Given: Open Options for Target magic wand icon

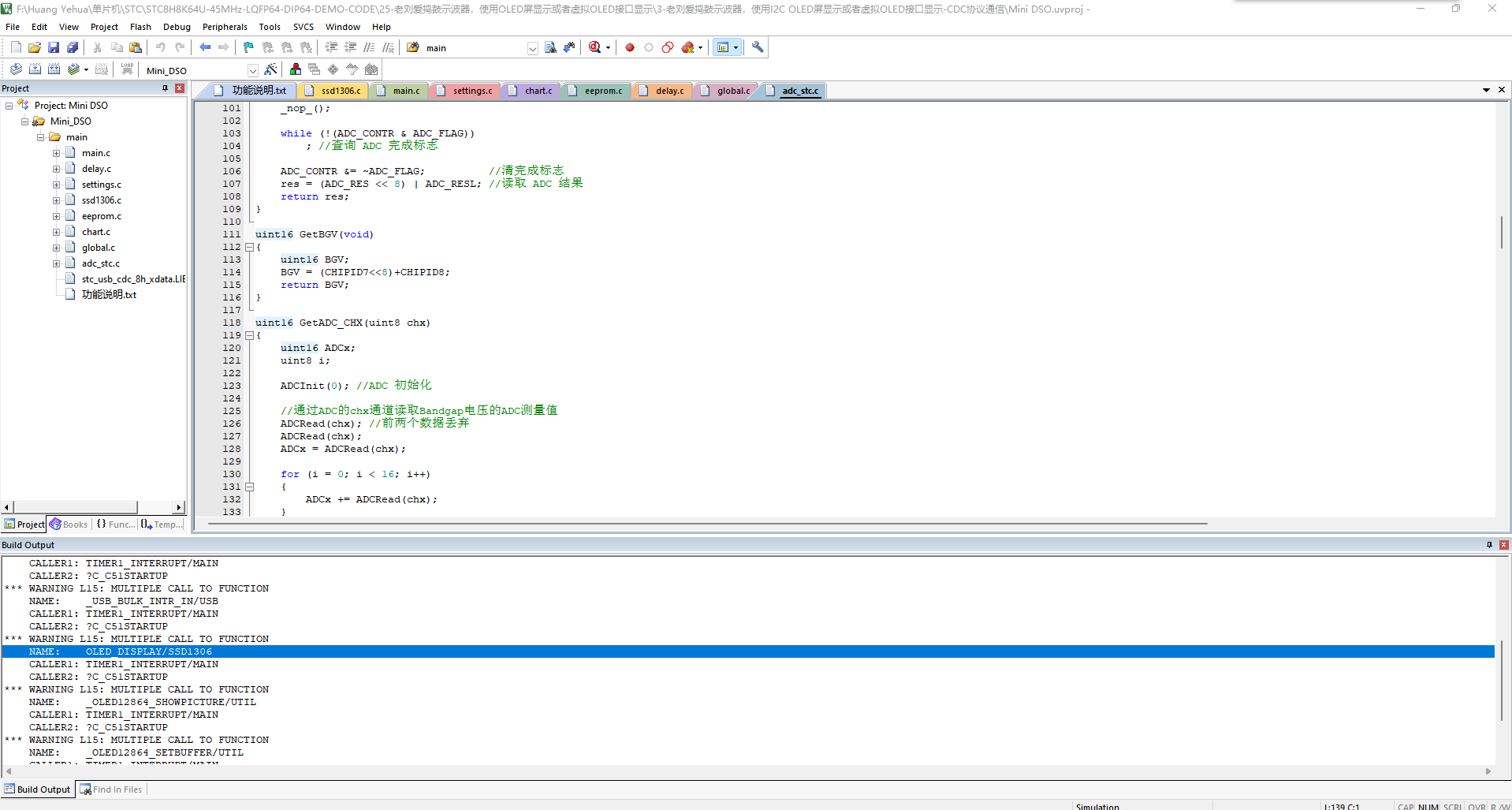Looking at the screenshot, I should [270, 69].
